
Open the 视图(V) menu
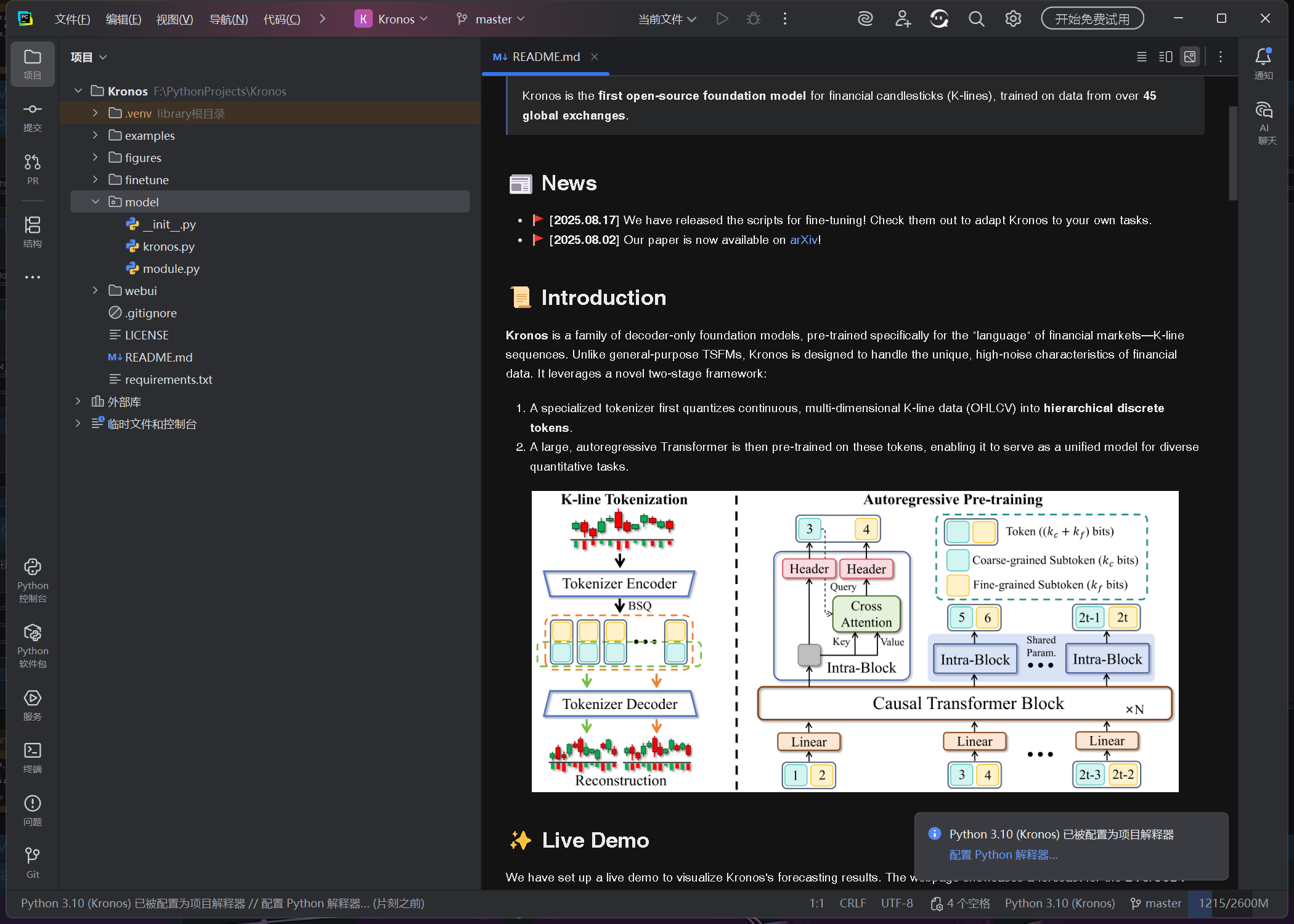tap(174, 19)
